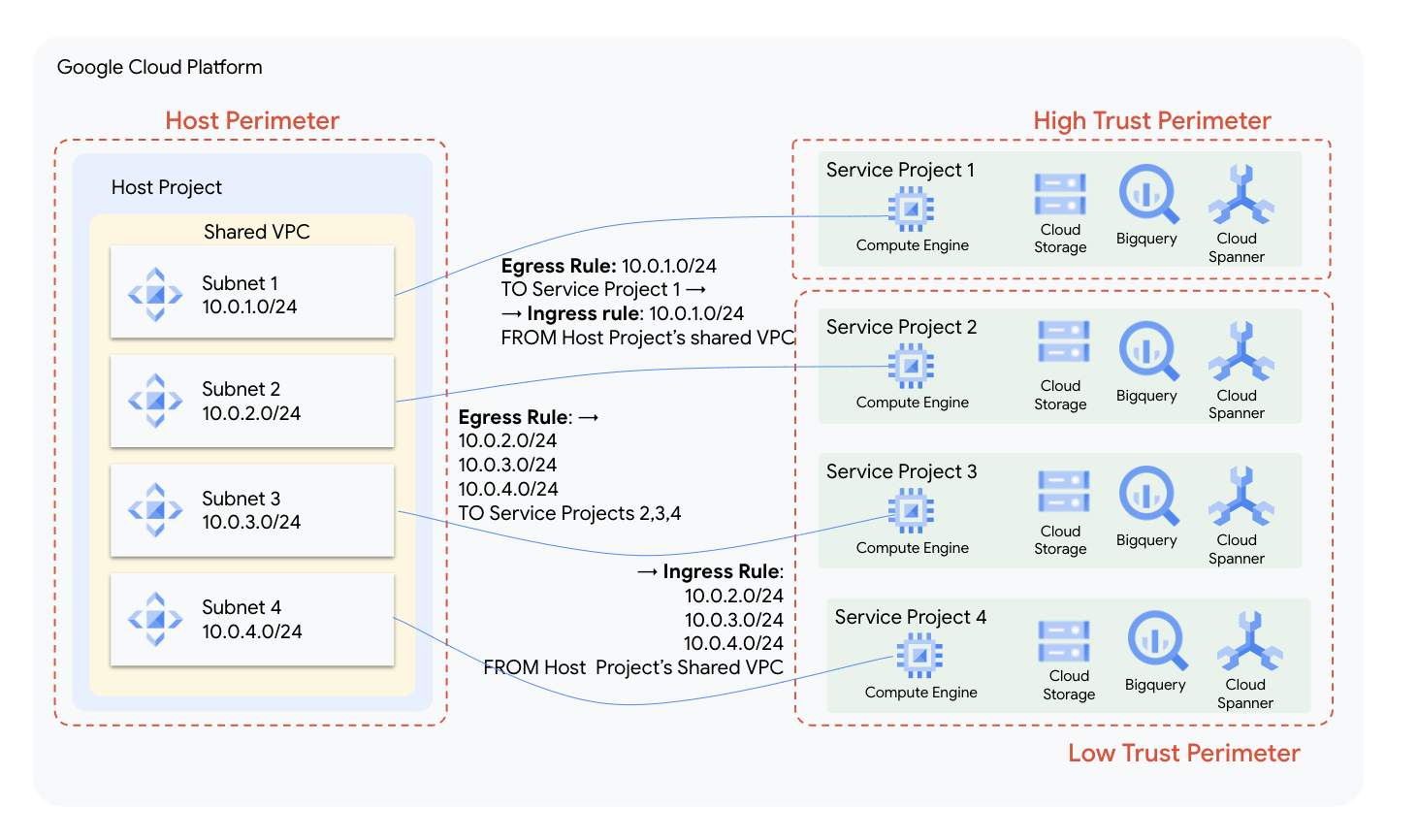Image resolution: width=1418 pixels, height=840 pixels.
Task: Click 'FROM Host Project's Shared VPC' lower text
Action: [x=633, y=667]
